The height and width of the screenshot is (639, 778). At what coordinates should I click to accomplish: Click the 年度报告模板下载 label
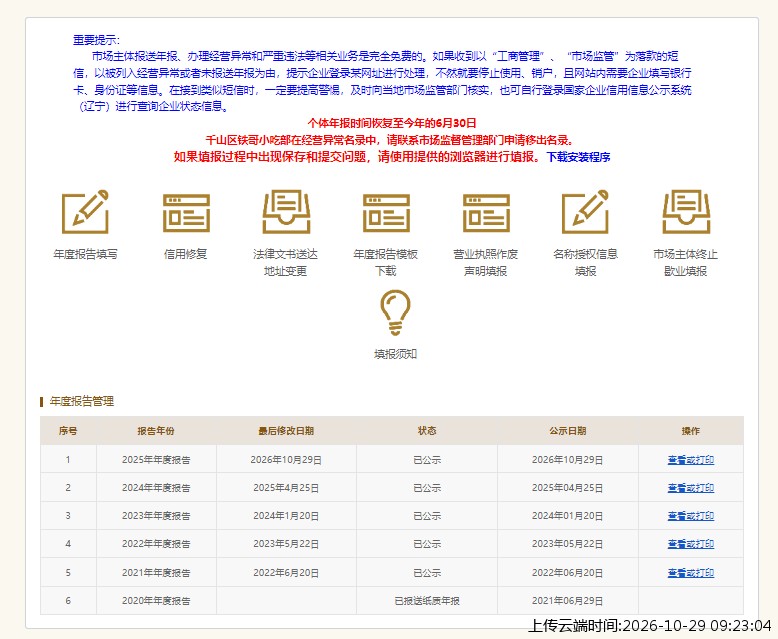click(x=386, y=262)
